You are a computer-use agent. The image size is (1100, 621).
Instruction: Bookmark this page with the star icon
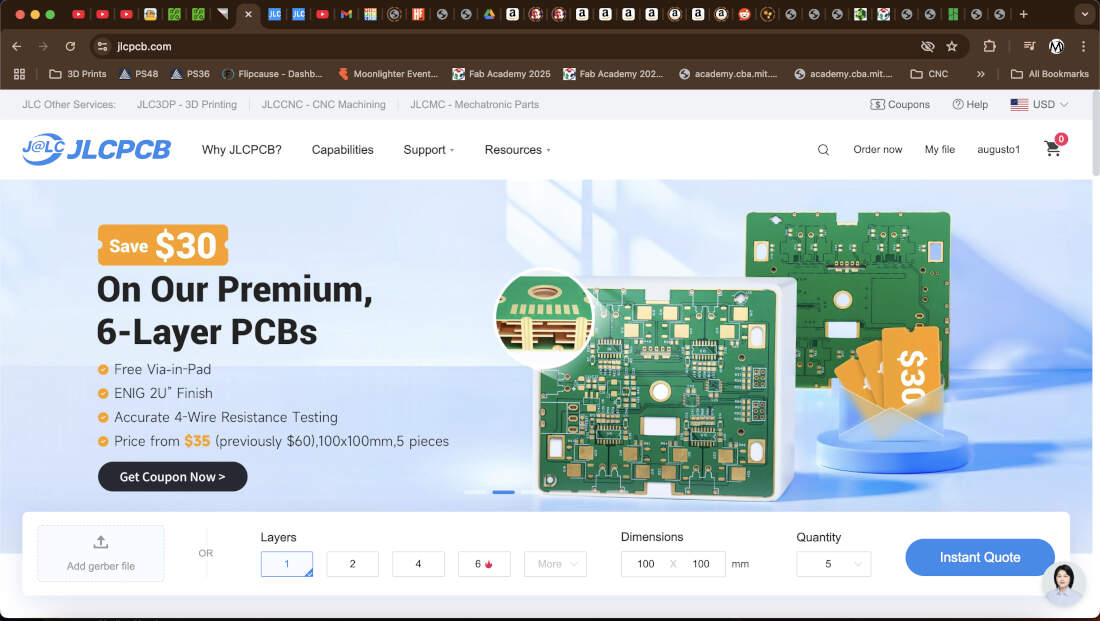[952, 46]
